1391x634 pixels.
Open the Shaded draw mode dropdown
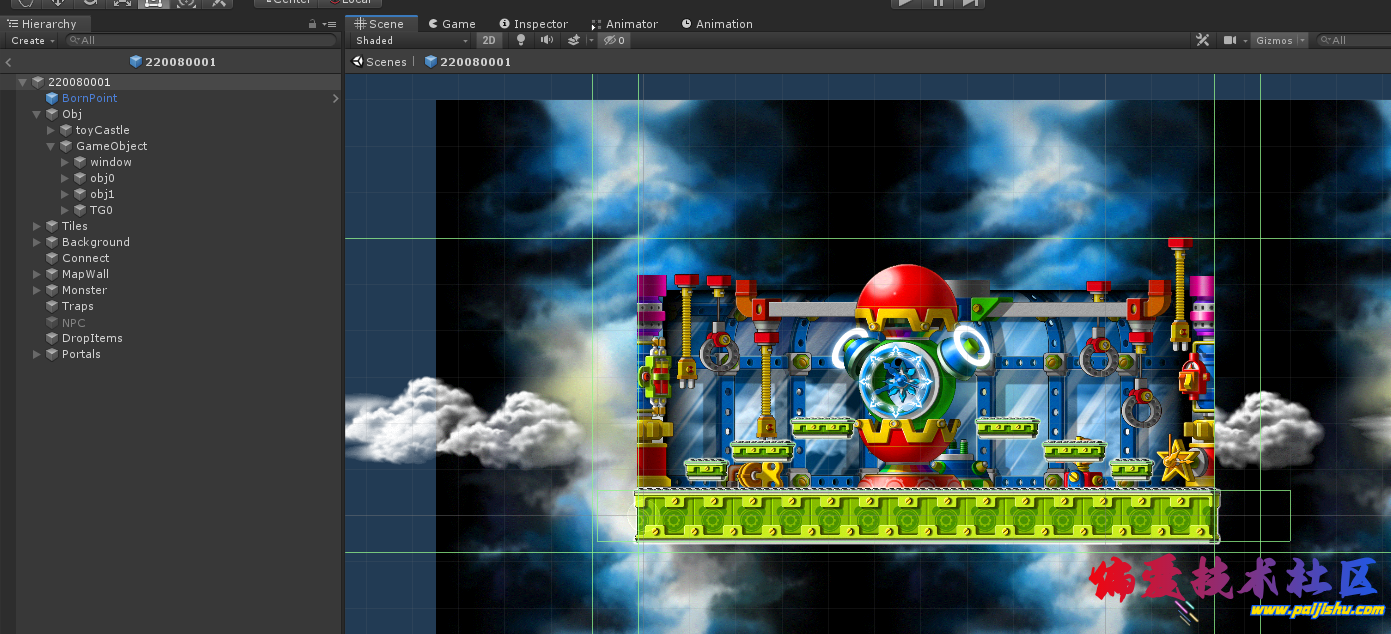pyautogui.click(x=411, y=40)
